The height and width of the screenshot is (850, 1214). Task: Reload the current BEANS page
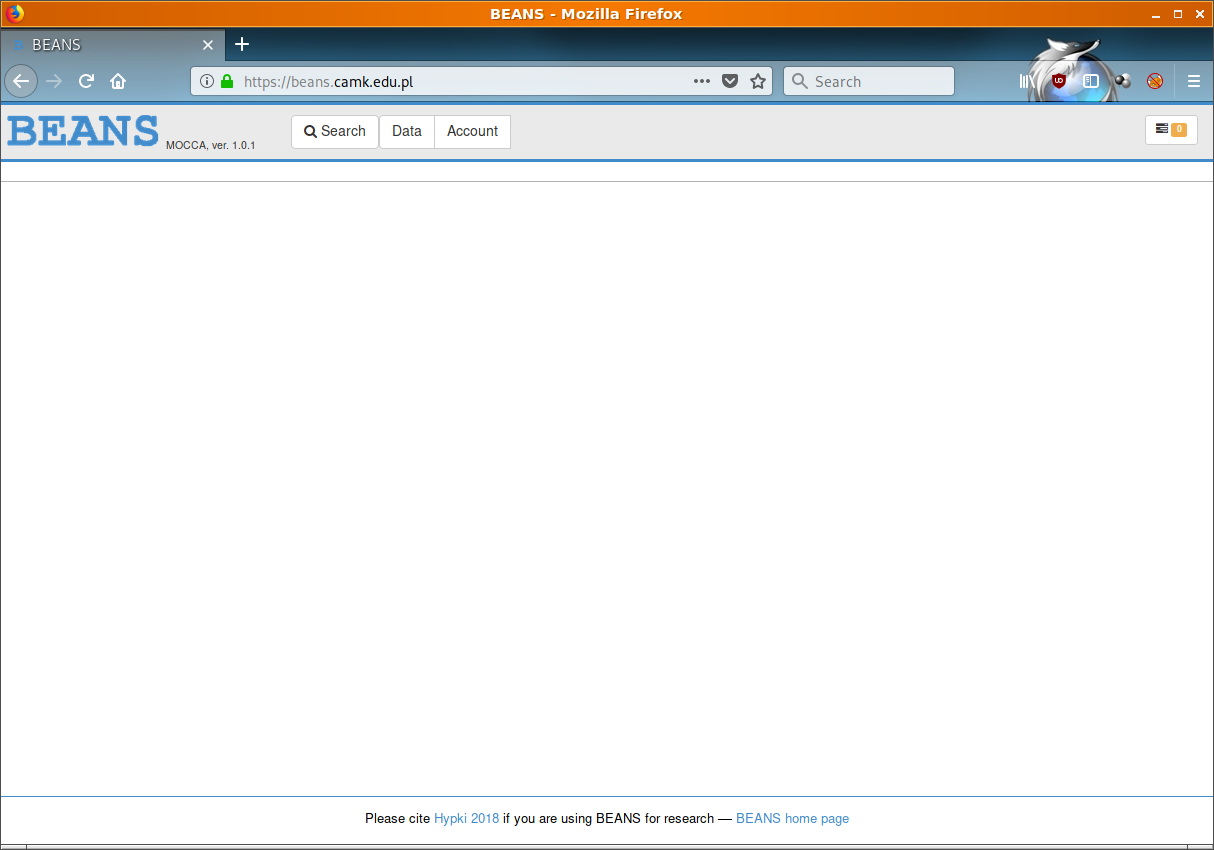pyautogui.click(x=87, y=81)
